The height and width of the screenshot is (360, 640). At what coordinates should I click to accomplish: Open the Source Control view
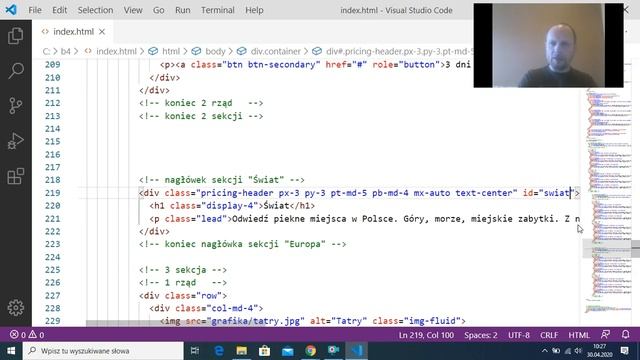click(x=16, y=106)
